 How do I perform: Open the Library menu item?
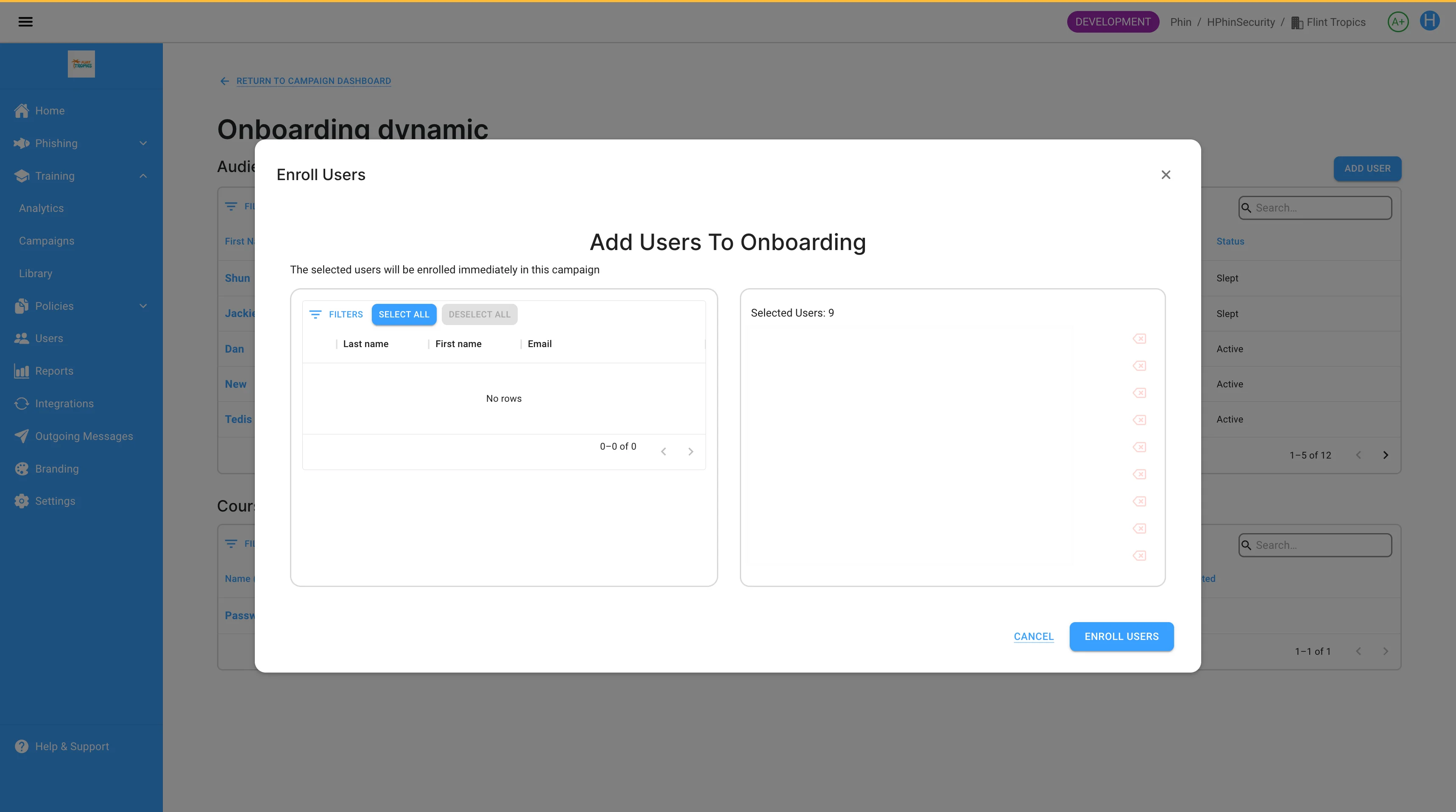pyautogui.click(x=35, y=273)
